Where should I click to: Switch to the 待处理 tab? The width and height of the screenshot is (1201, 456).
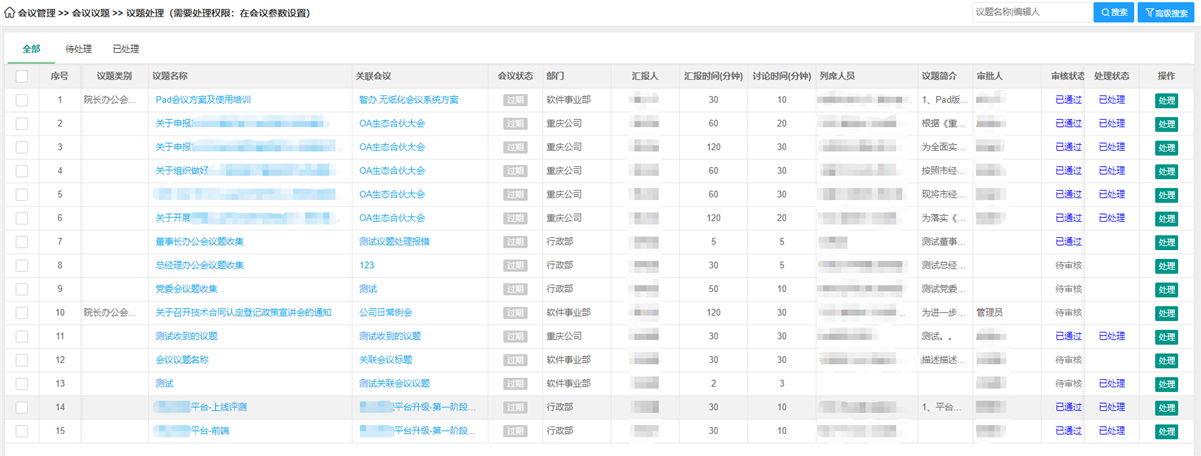pos(78,48)
